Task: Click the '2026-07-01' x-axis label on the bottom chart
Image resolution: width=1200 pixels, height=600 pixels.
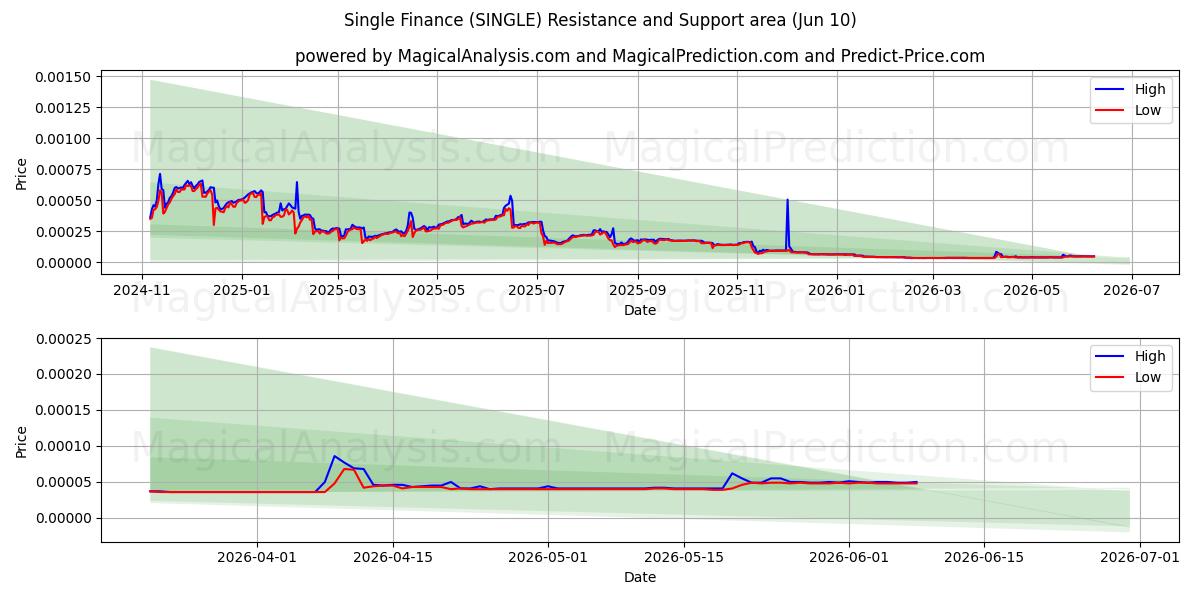Action: click(1140, 557)
